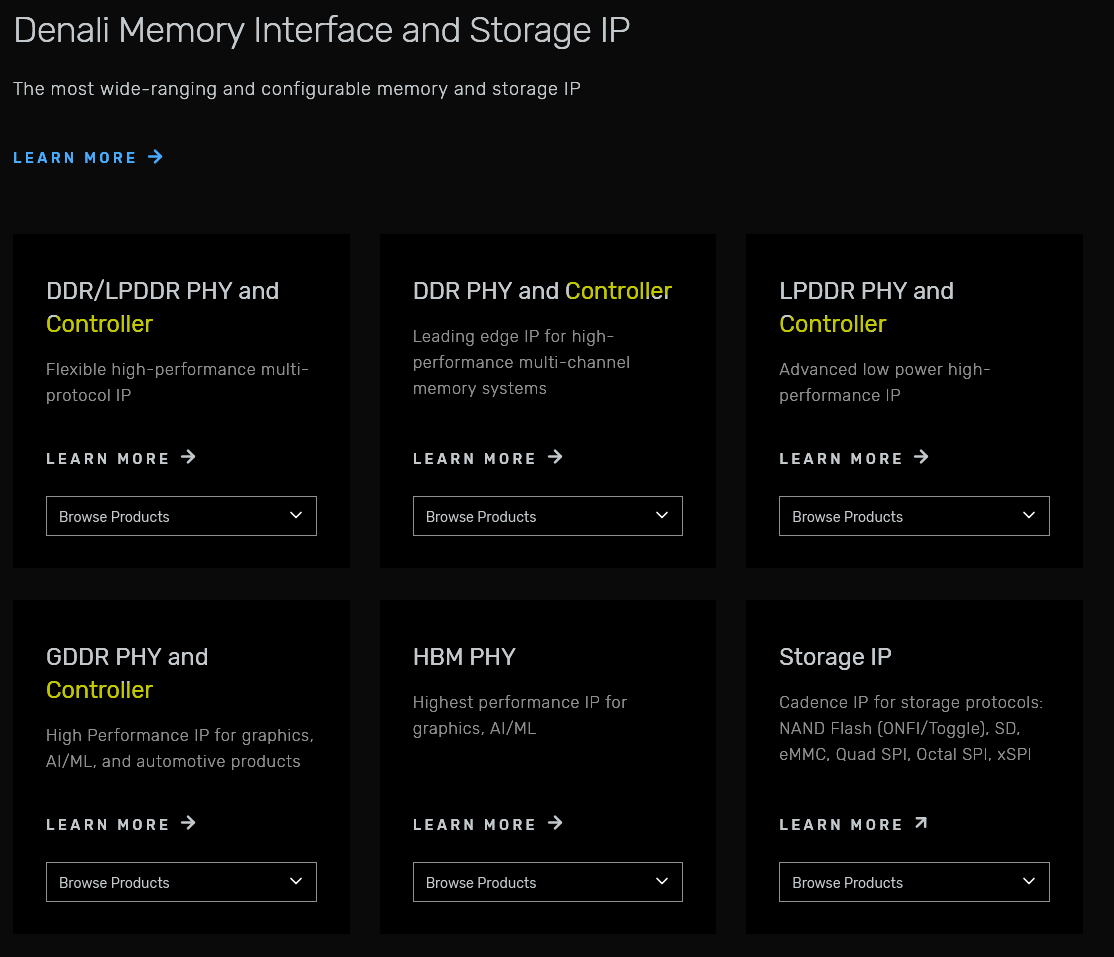1114x957 pixels.
Task: Click Learn More arrow in LPDDR PHY card
Action: 921,457
